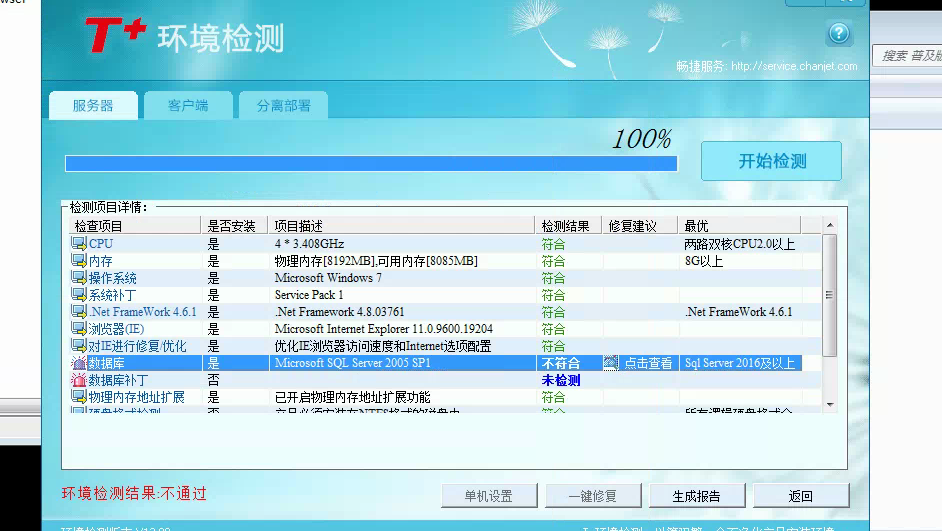Select Service Pack 1 description
This screenshot has height=531, width=942.
pos(309,295)
